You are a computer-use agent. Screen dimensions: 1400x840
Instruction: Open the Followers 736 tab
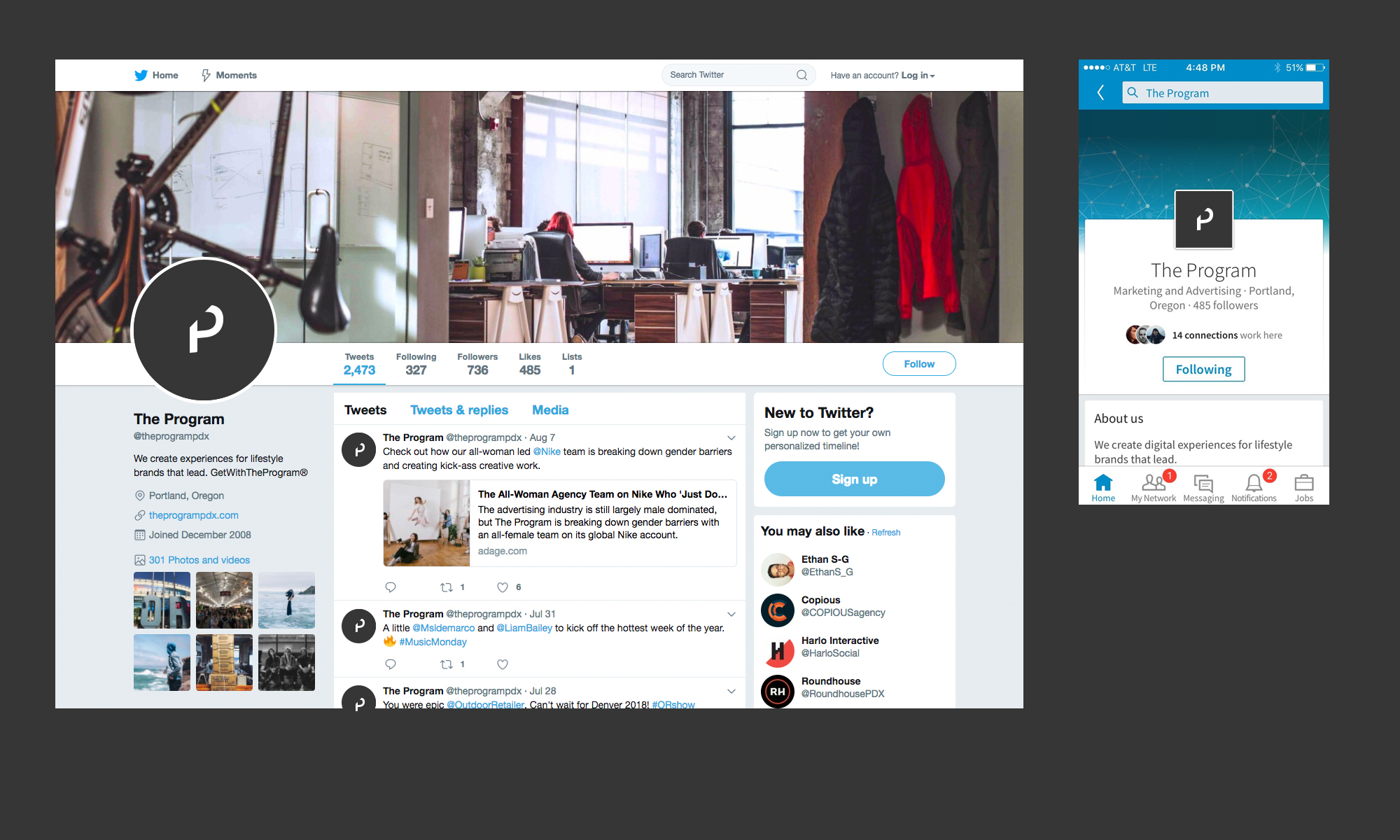click(477, 365)
